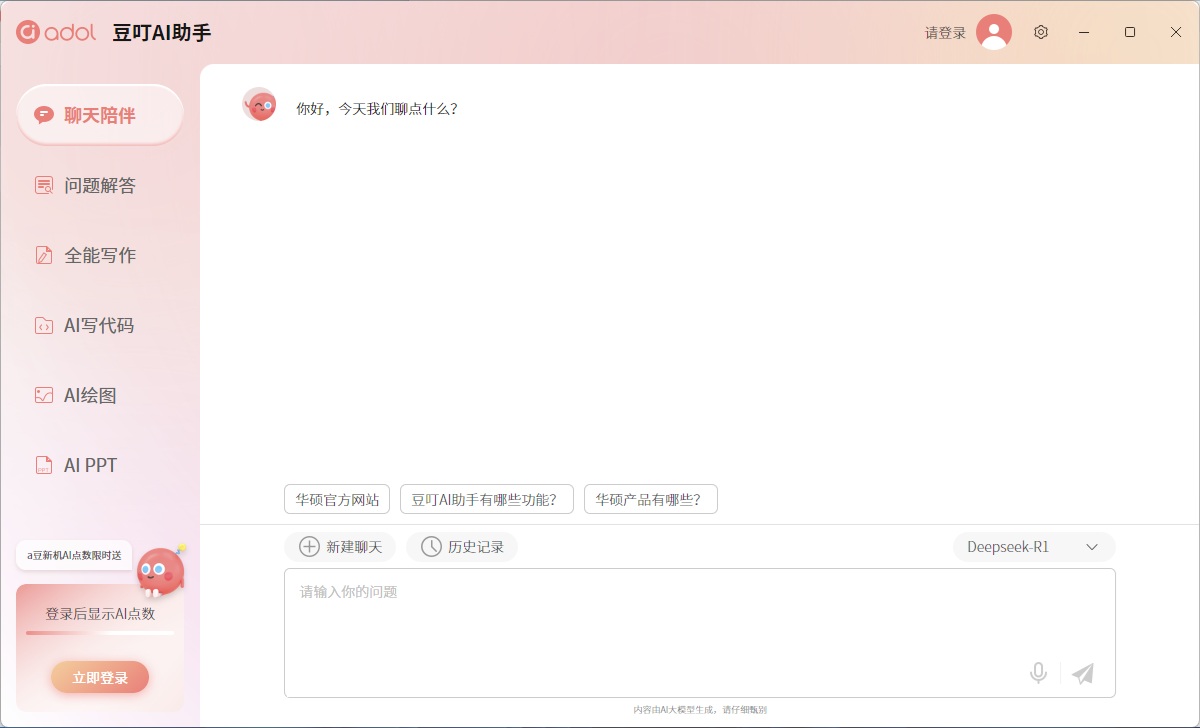Open settings via the gear icon

(x=1041, y=32)
